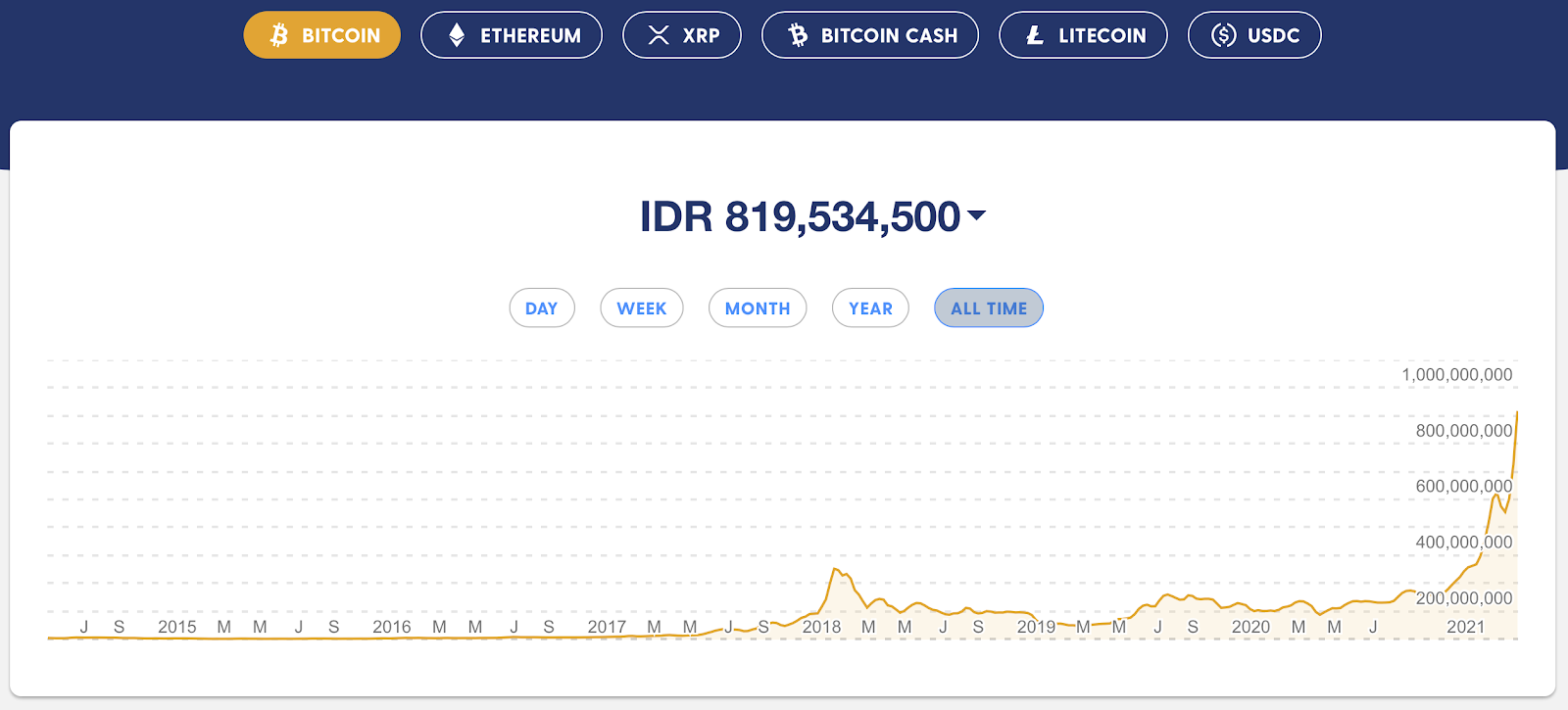This screenshot has height=710, width=1568.
Task: Open the XRP price chart
Action: (x=683, y=34)
